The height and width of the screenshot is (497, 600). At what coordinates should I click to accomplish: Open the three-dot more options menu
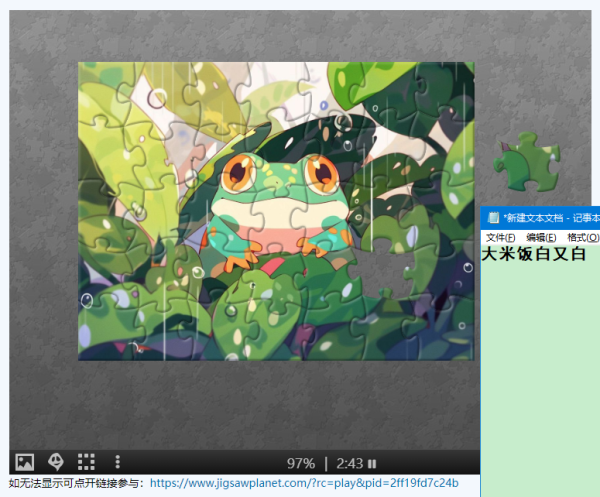(x=117, y=462)
